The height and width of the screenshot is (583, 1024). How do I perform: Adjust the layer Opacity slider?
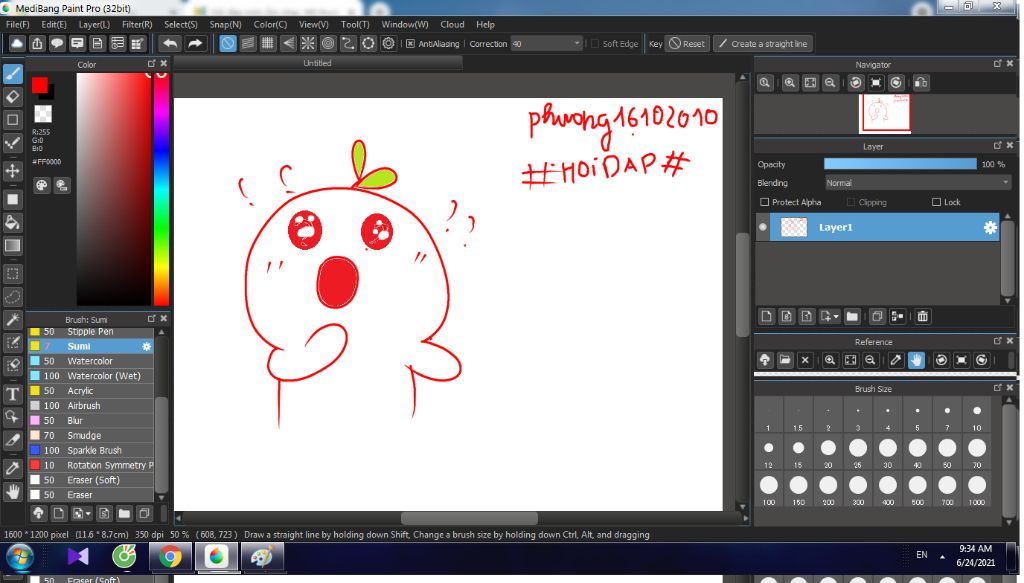click(900, 165)
